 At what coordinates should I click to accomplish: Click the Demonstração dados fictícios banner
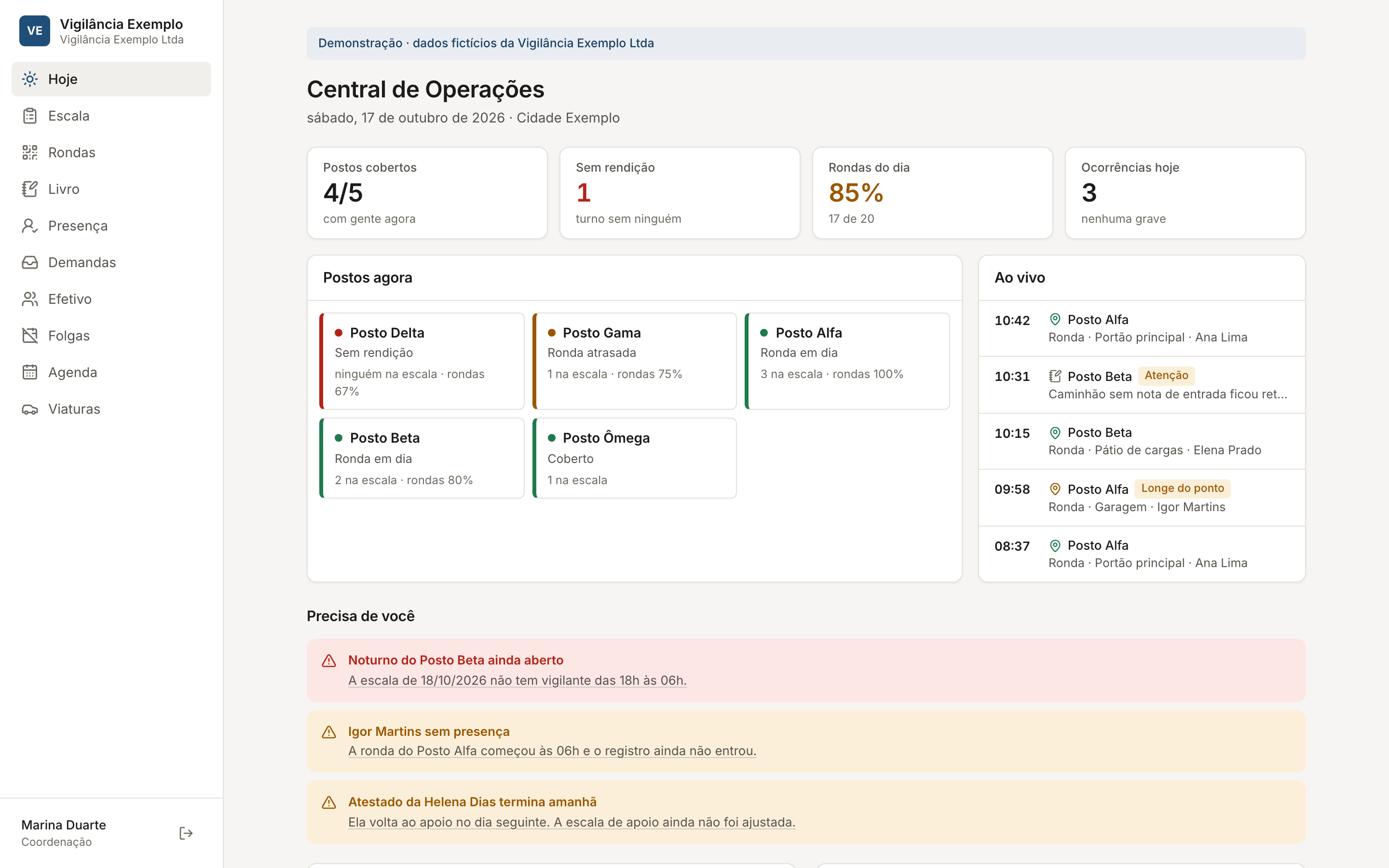[x=806, y=43]
